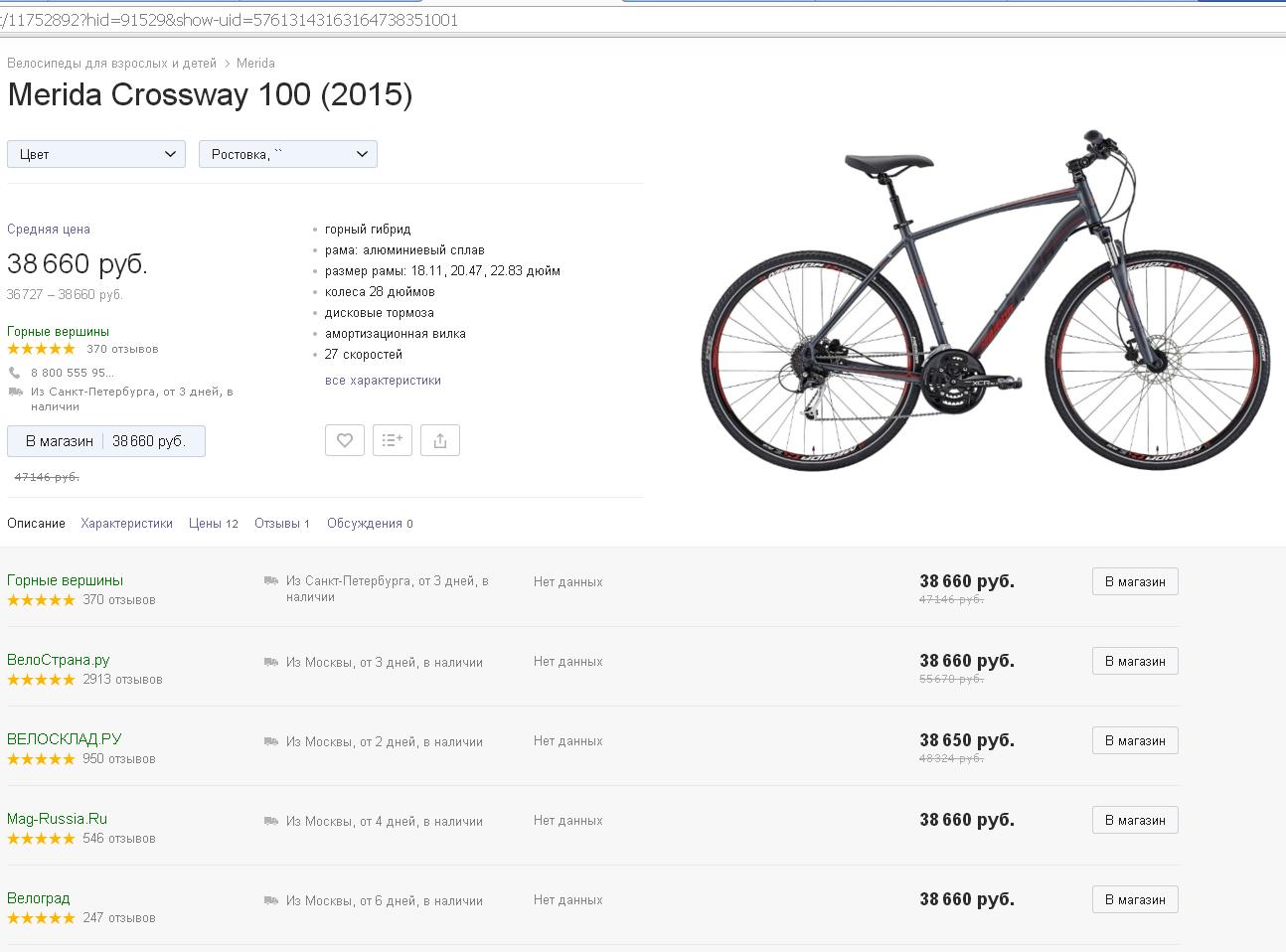
Task: Select the Отзывы 1 tab
Action: [x=282, y=524]
